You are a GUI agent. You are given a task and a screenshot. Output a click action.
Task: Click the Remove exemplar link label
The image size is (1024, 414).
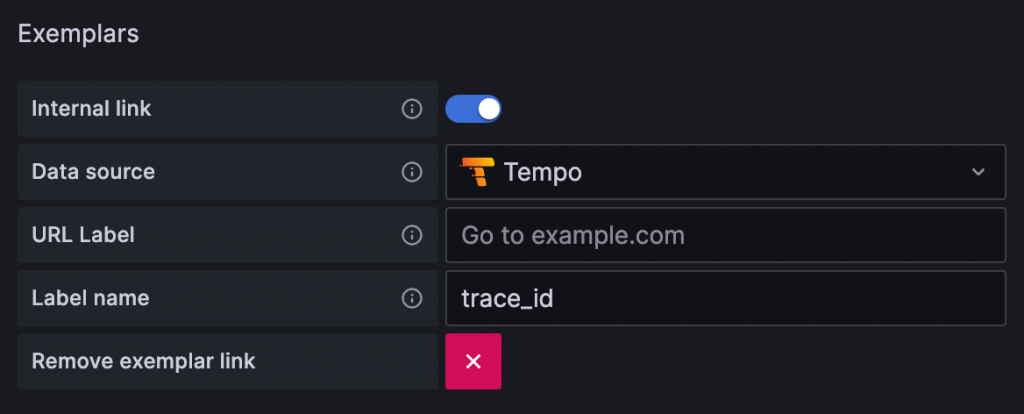[143, 361]
